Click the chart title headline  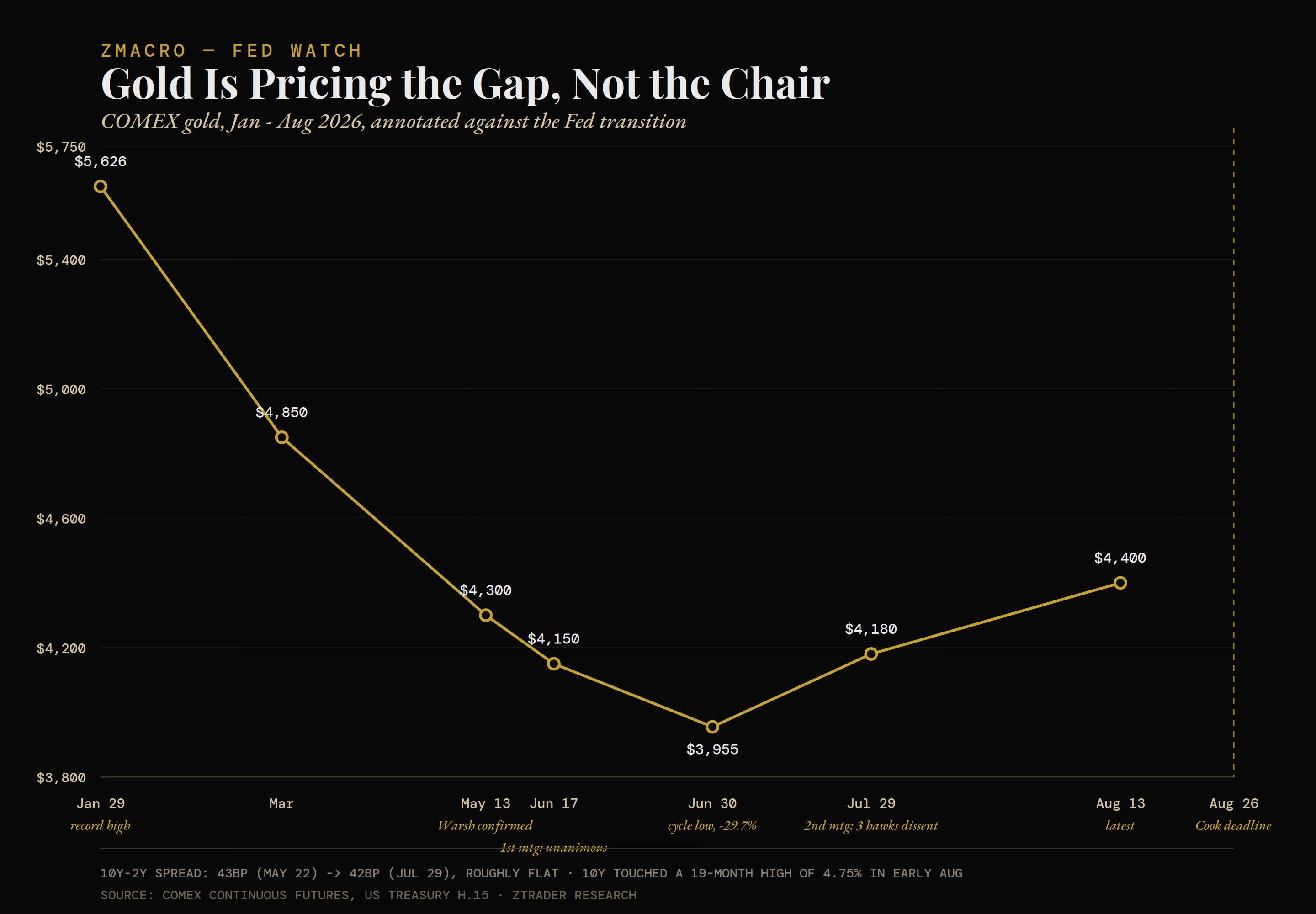465,84
